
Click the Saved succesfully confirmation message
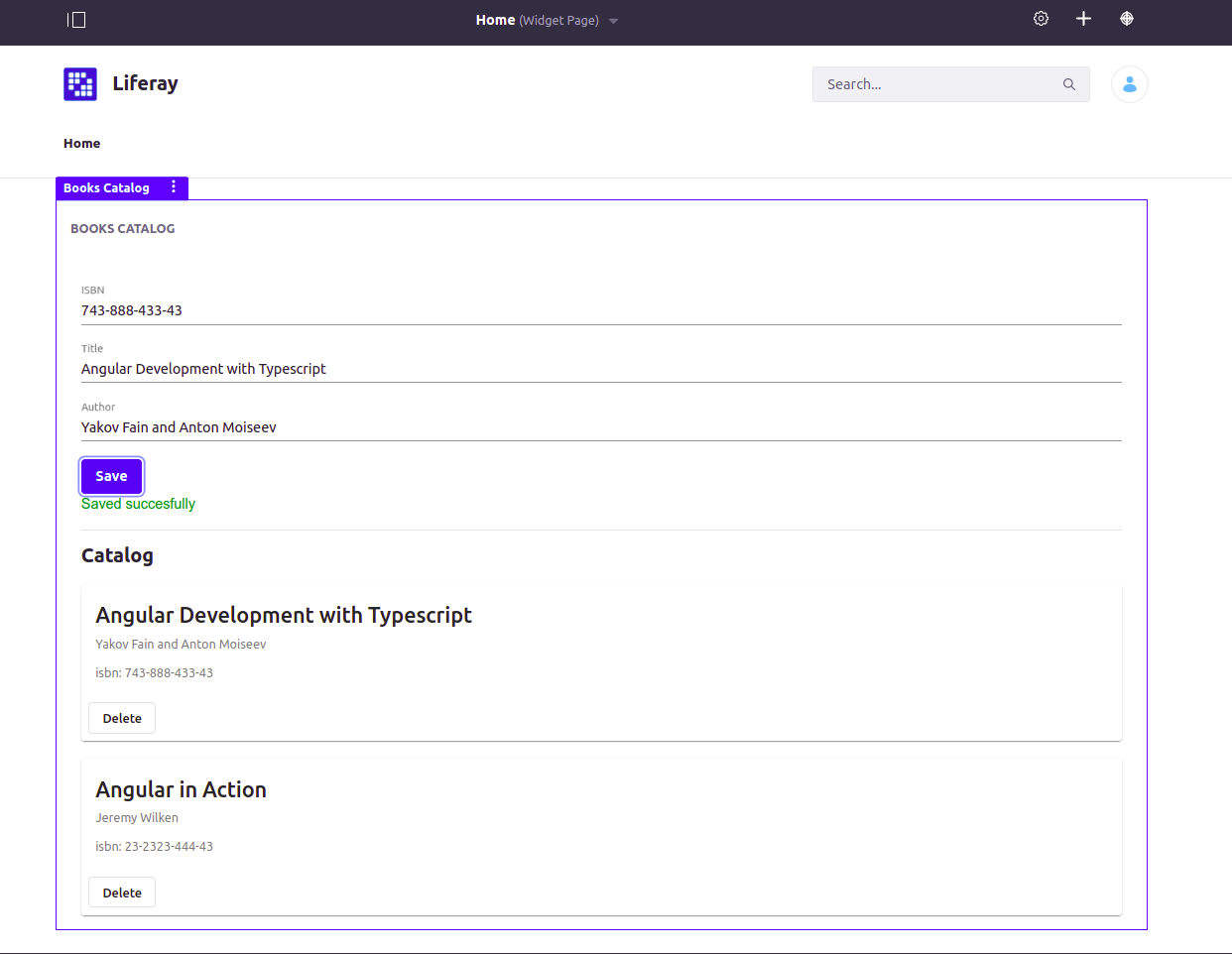point(138,503)
